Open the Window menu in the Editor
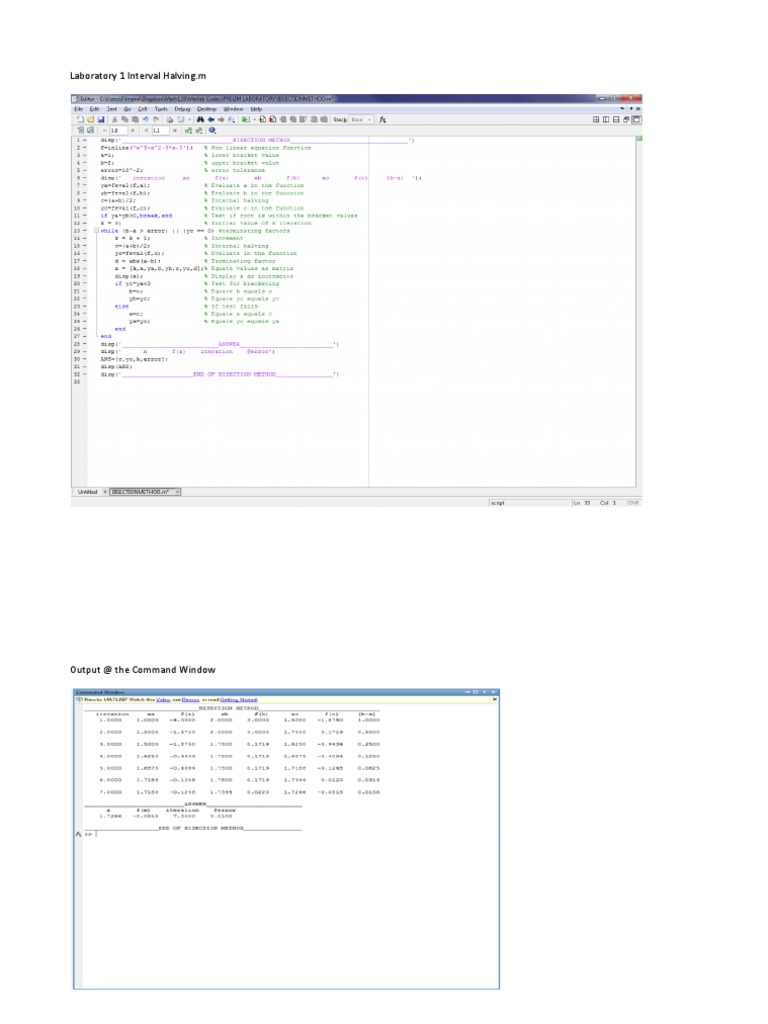The height and width of the screenshot is (1024, 768). [x=233, y=109]
